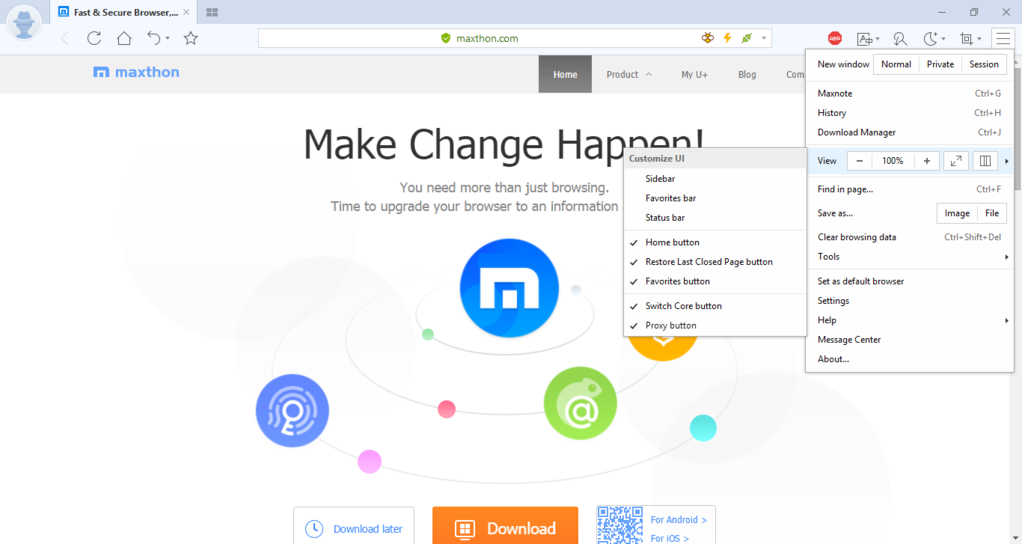Go back with the back arrow
This screenshot has width=1022, height=544.
(x=65, y=38)
